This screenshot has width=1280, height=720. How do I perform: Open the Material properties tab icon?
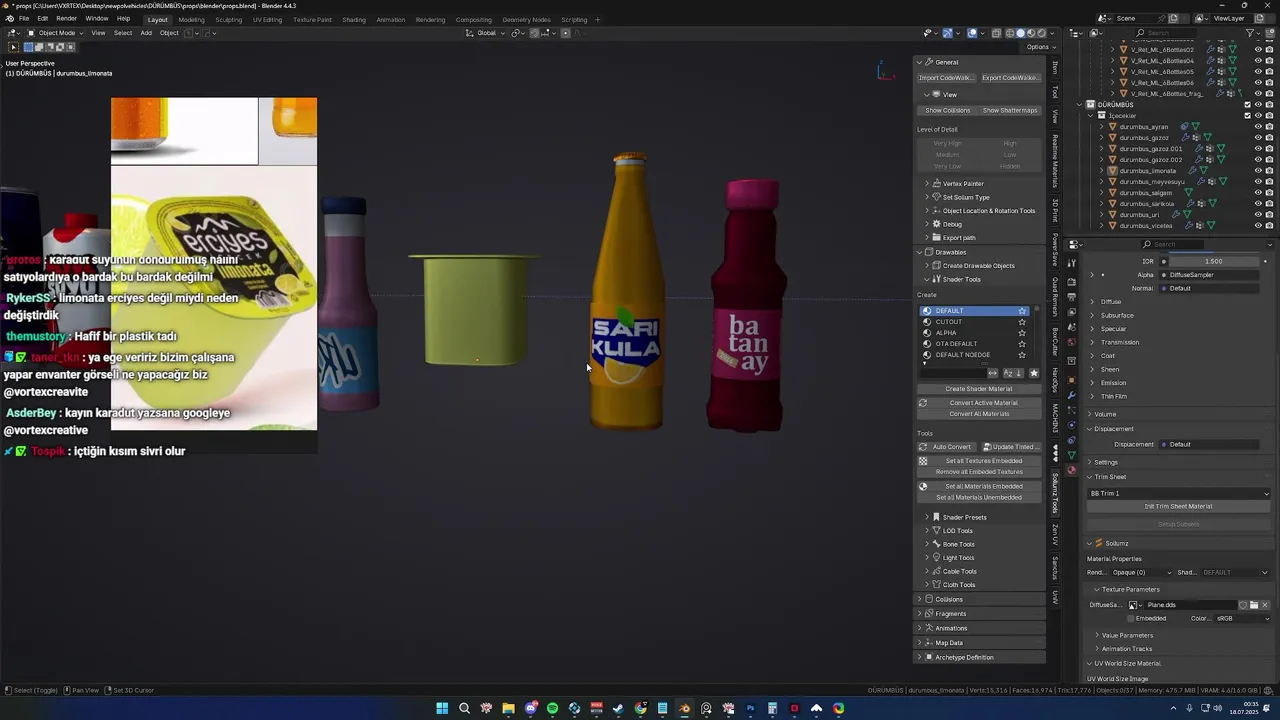click(1071, 470)
